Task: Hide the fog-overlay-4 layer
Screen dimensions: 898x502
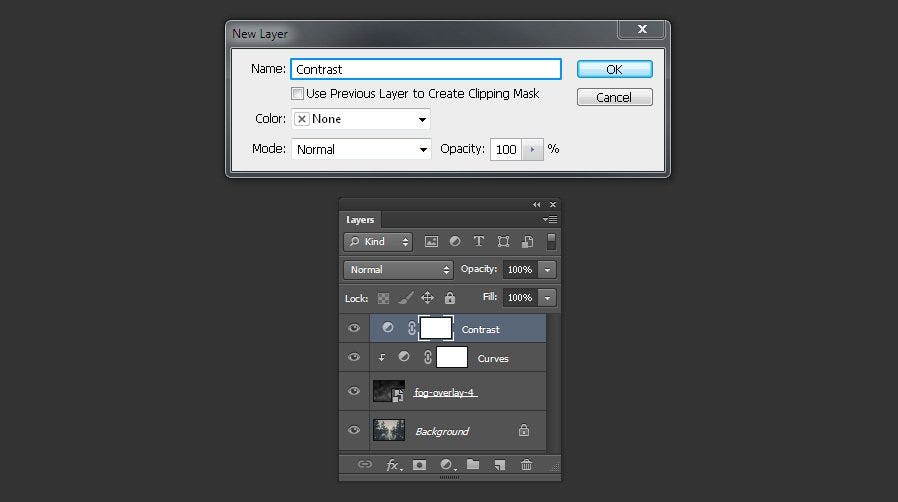Action: [x=354, y=391]
